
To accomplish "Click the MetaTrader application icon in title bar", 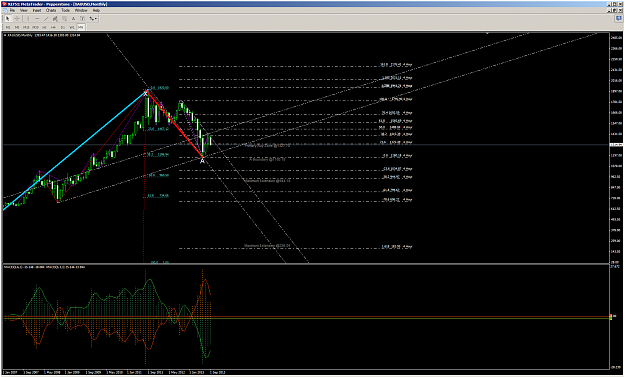I will tap(4, 4).
